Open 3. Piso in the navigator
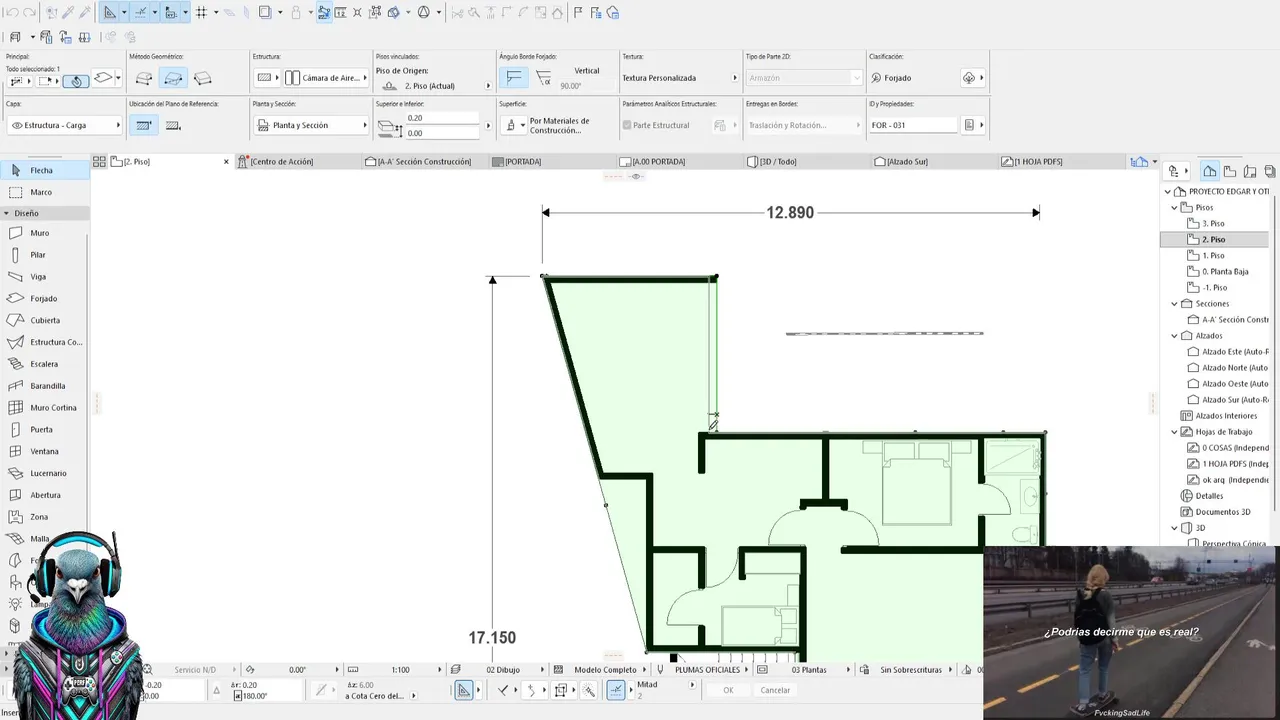 coord(1213,223)
